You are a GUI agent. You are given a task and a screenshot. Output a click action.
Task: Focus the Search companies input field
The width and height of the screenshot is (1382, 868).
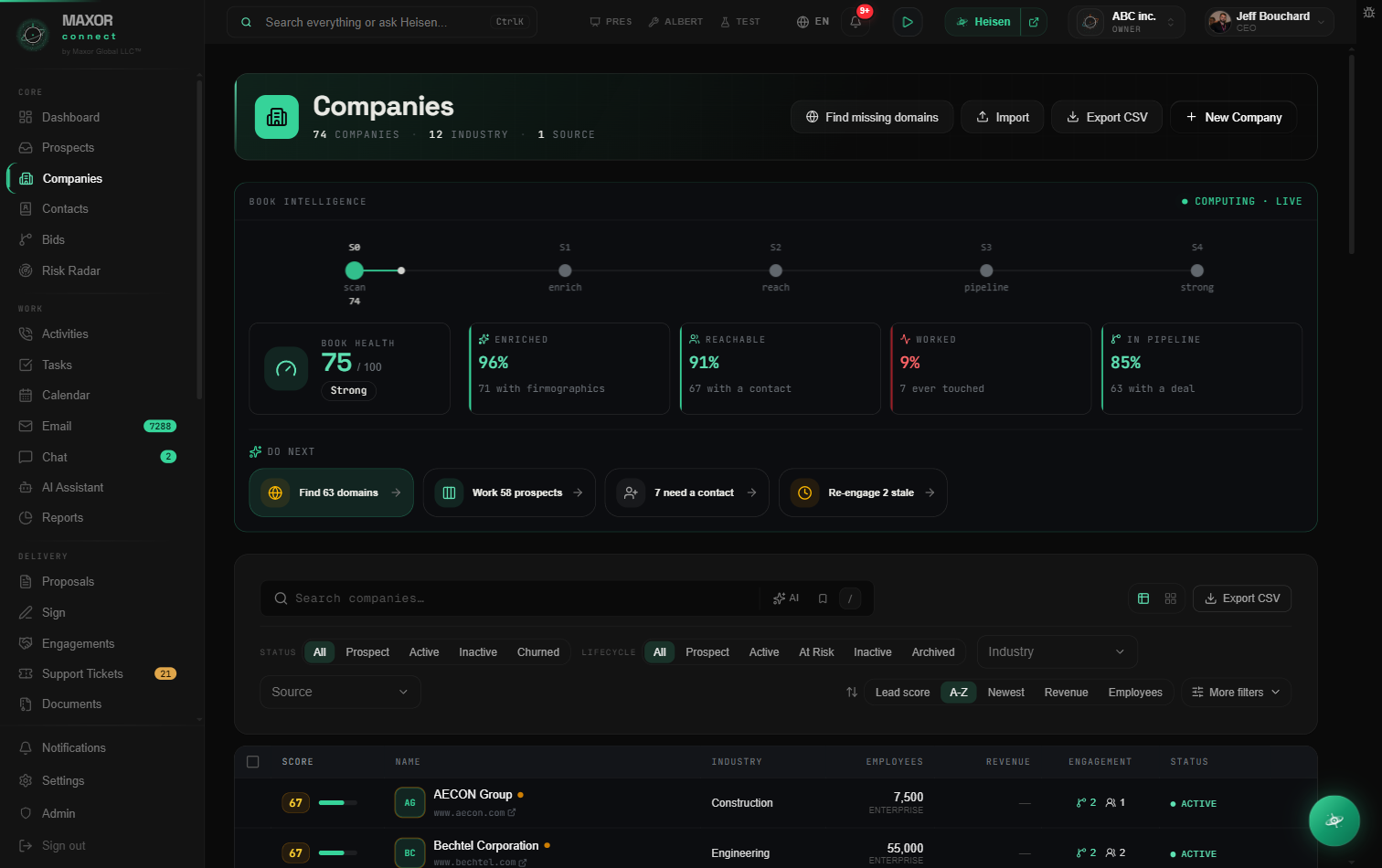pos(526,598)
